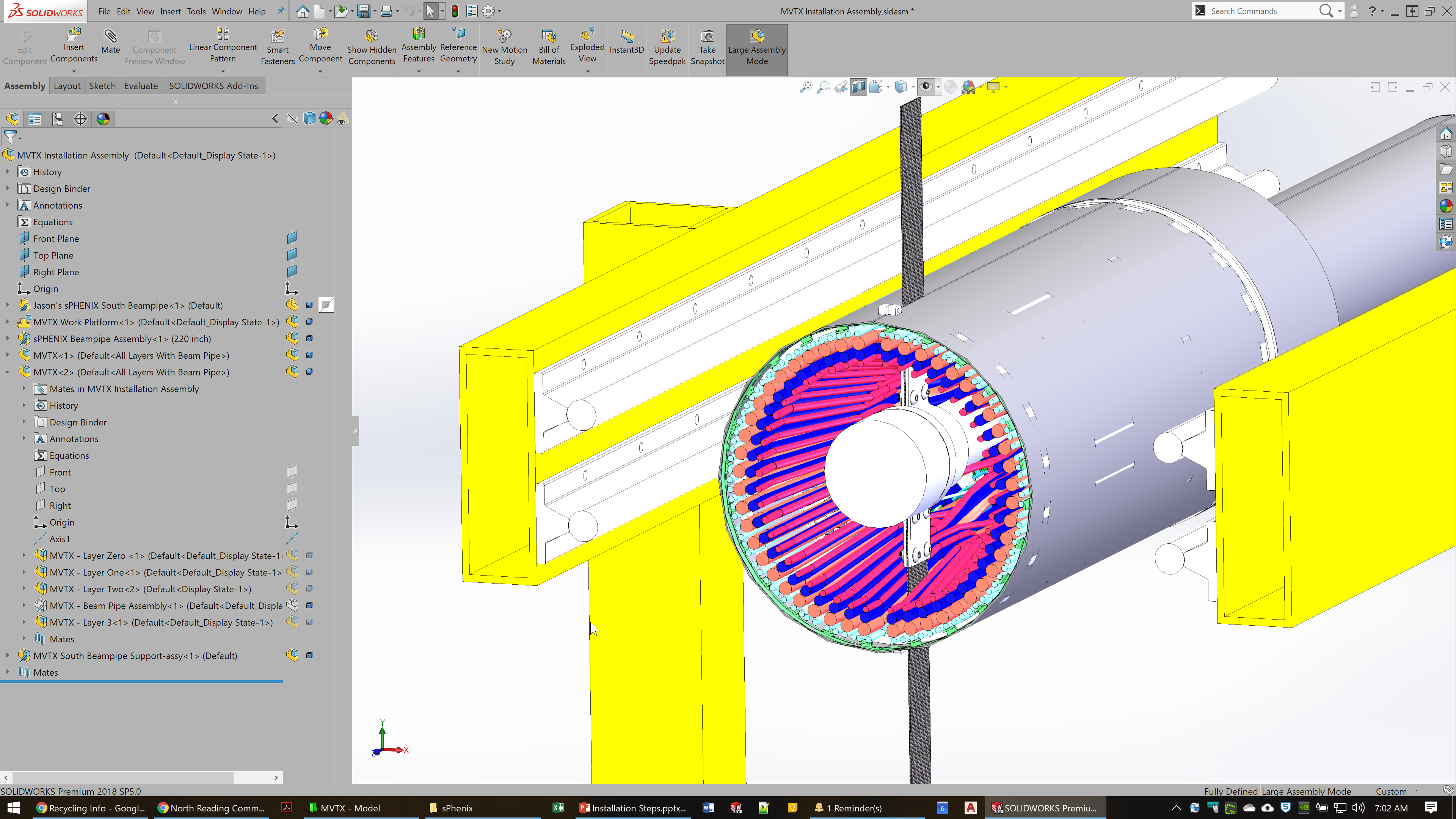Screen dimensions: 1456x819
Task: Open the Insert menu
Action: pyautogui.click(x=170, y=11)
